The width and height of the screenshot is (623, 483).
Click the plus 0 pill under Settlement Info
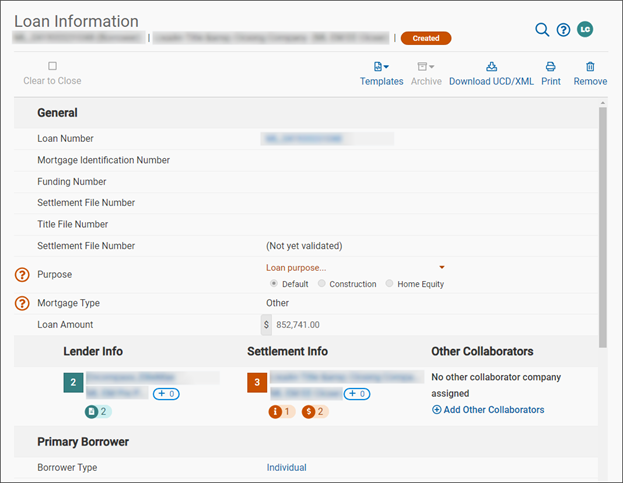coord(357,394)
